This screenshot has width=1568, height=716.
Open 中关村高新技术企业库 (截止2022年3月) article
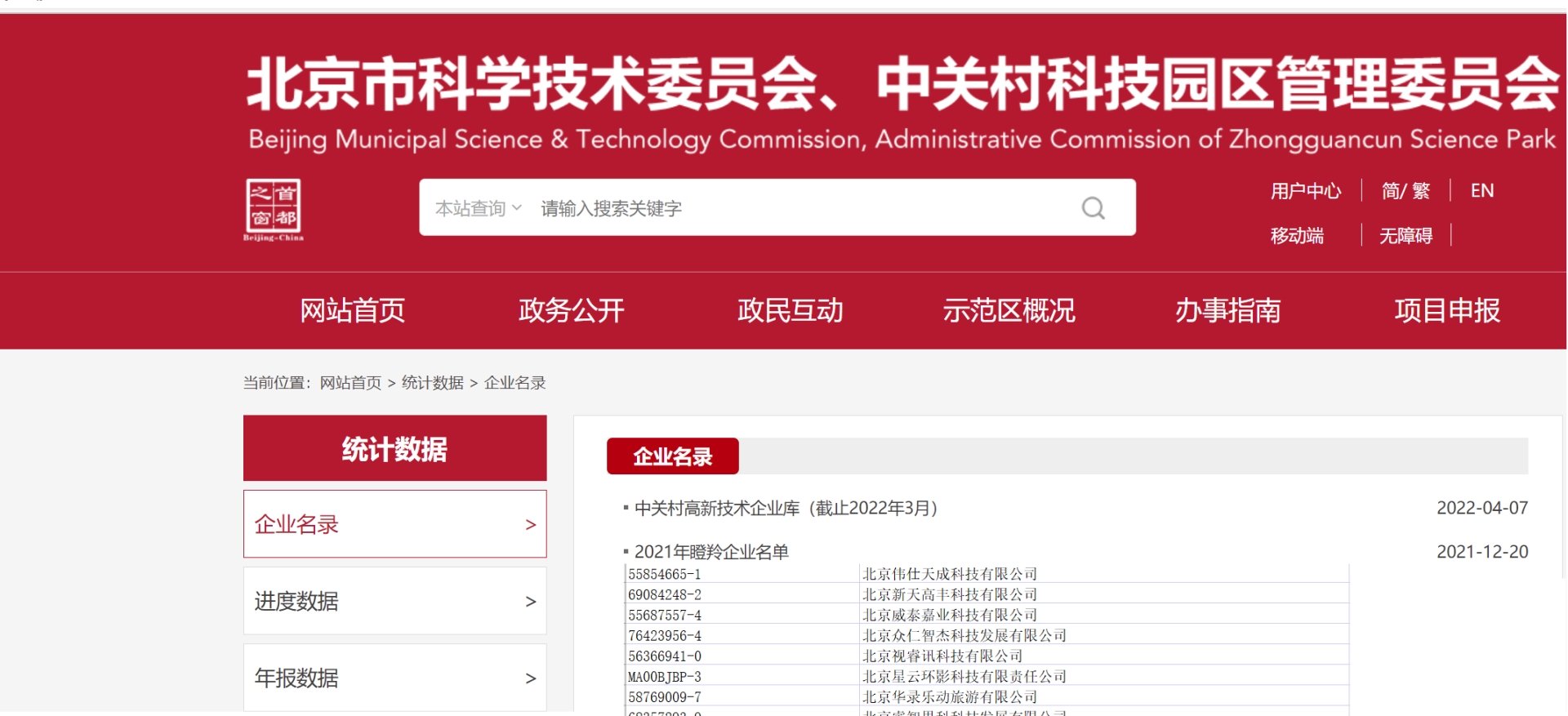(x=786, y=508)
